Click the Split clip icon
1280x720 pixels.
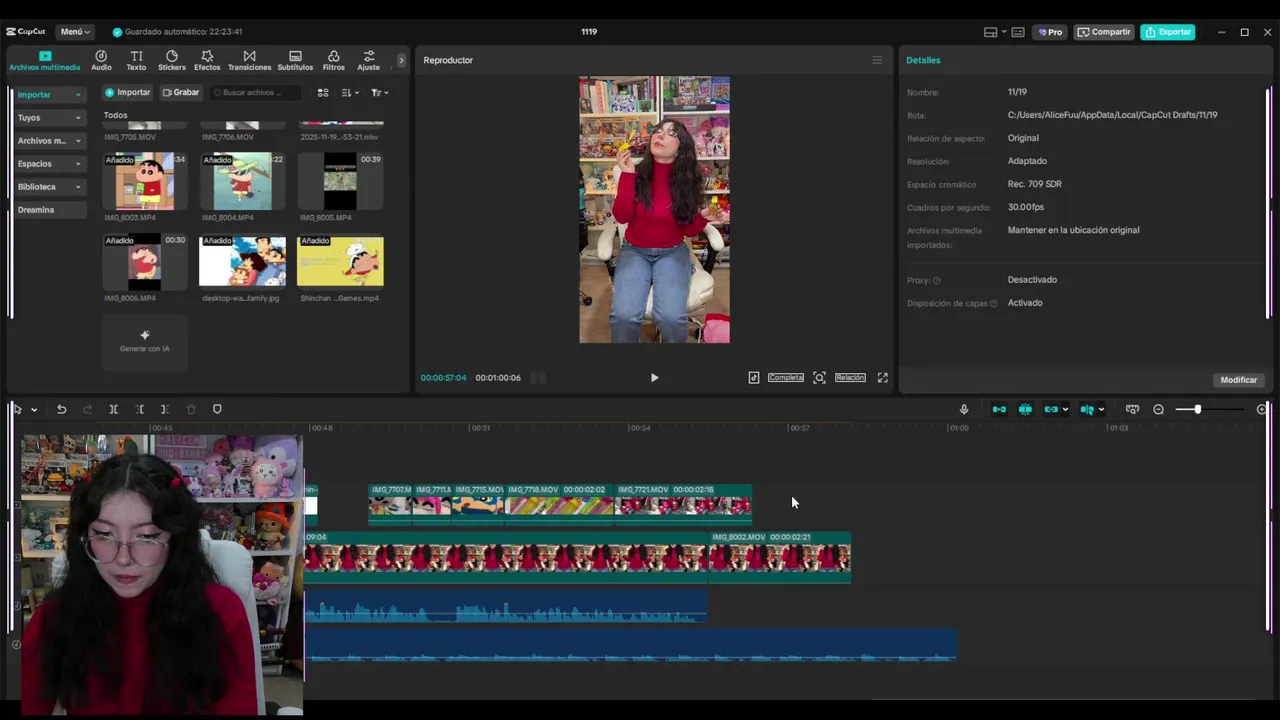pyautogui.click(x=113, y=410)
